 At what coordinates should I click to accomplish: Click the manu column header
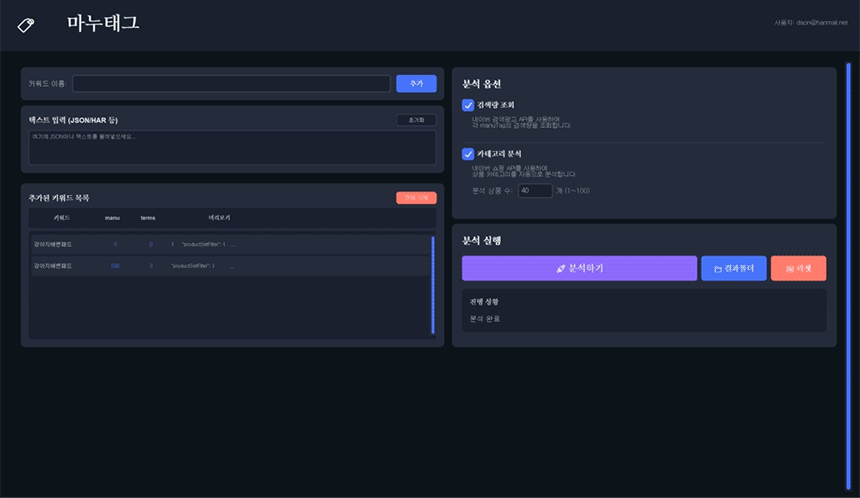tap(112, 217)
